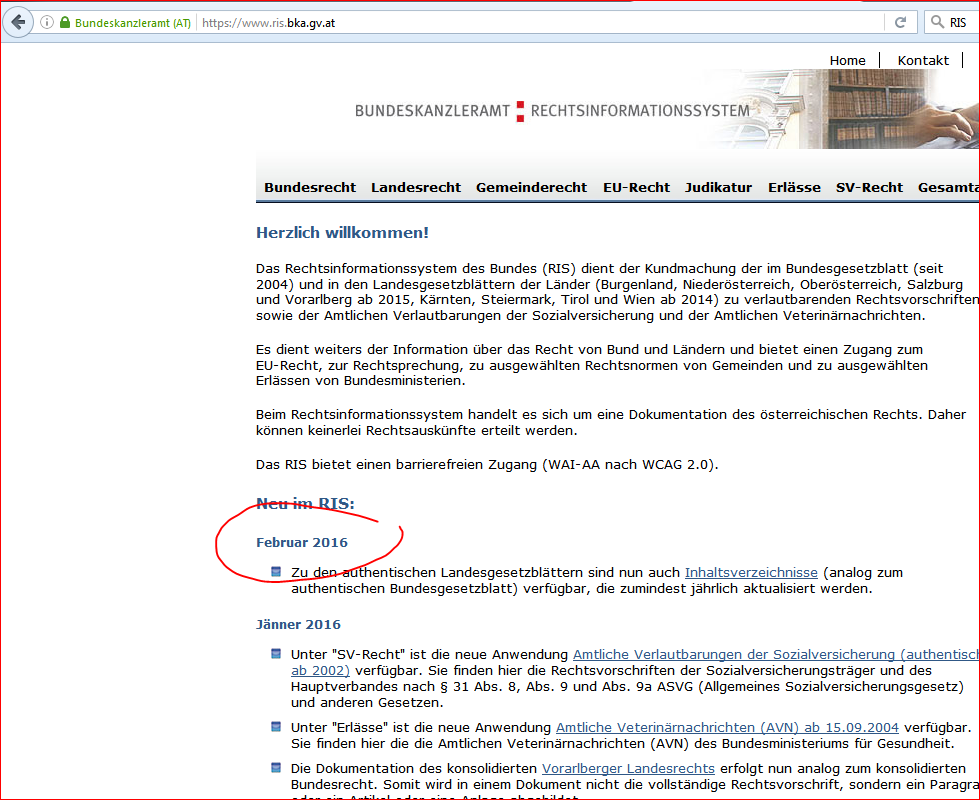The height and width of the screenshot is (800, 980).
Task: Follow the Inhaltsverzeichnisse link
Action: (x=751, y=573)
